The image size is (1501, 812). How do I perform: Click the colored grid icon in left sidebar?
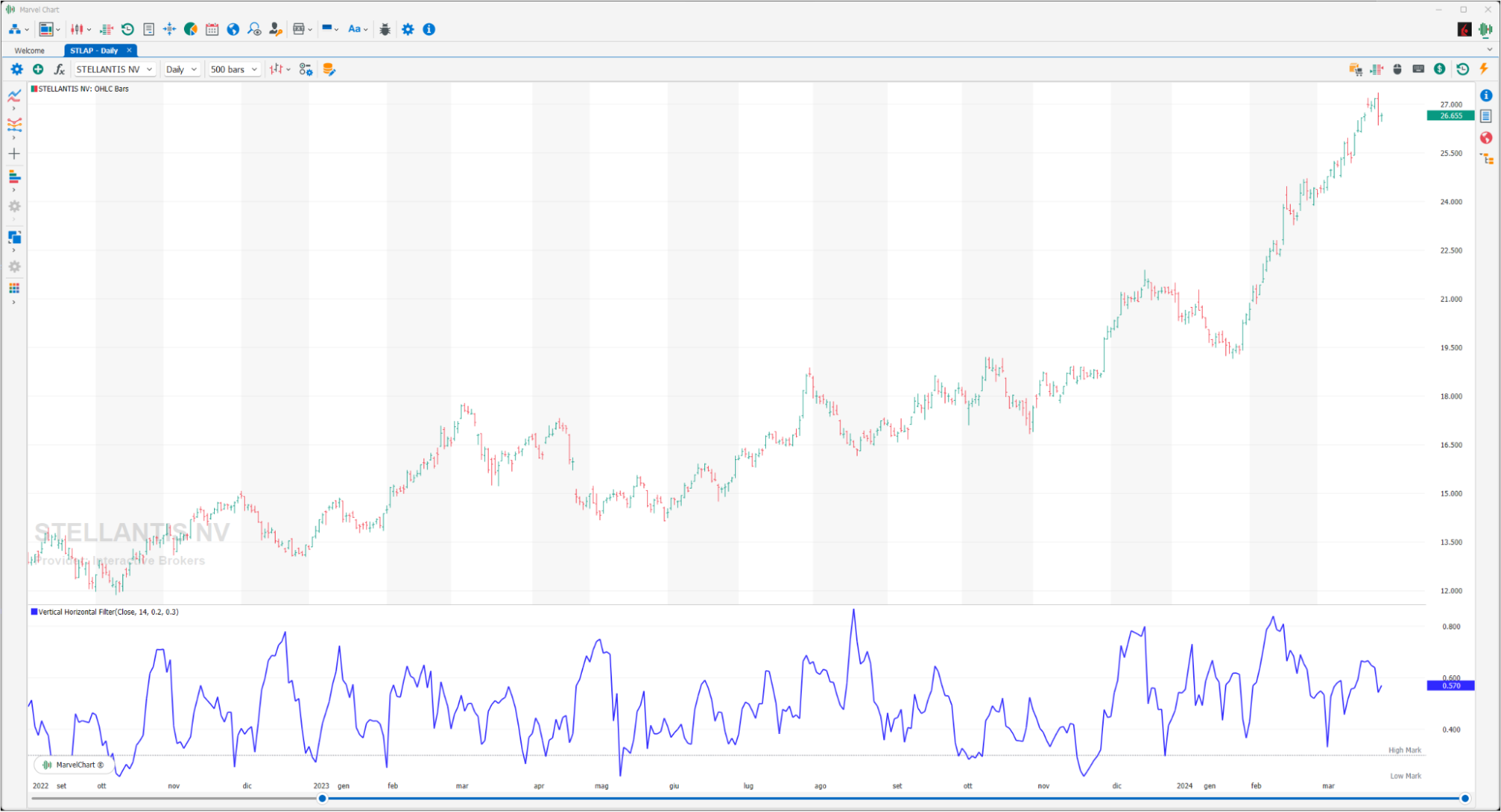point(14,288)
